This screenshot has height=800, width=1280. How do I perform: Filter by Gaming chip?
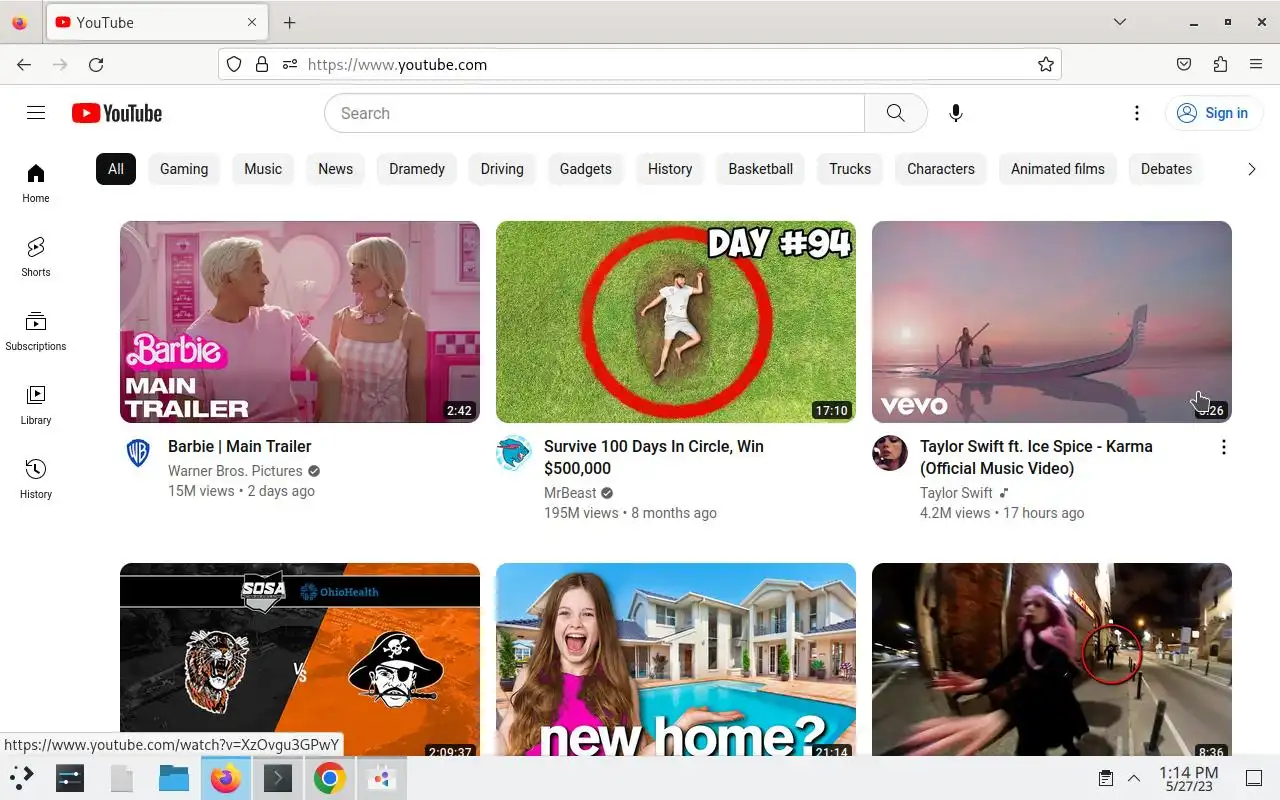pos(184,169)
